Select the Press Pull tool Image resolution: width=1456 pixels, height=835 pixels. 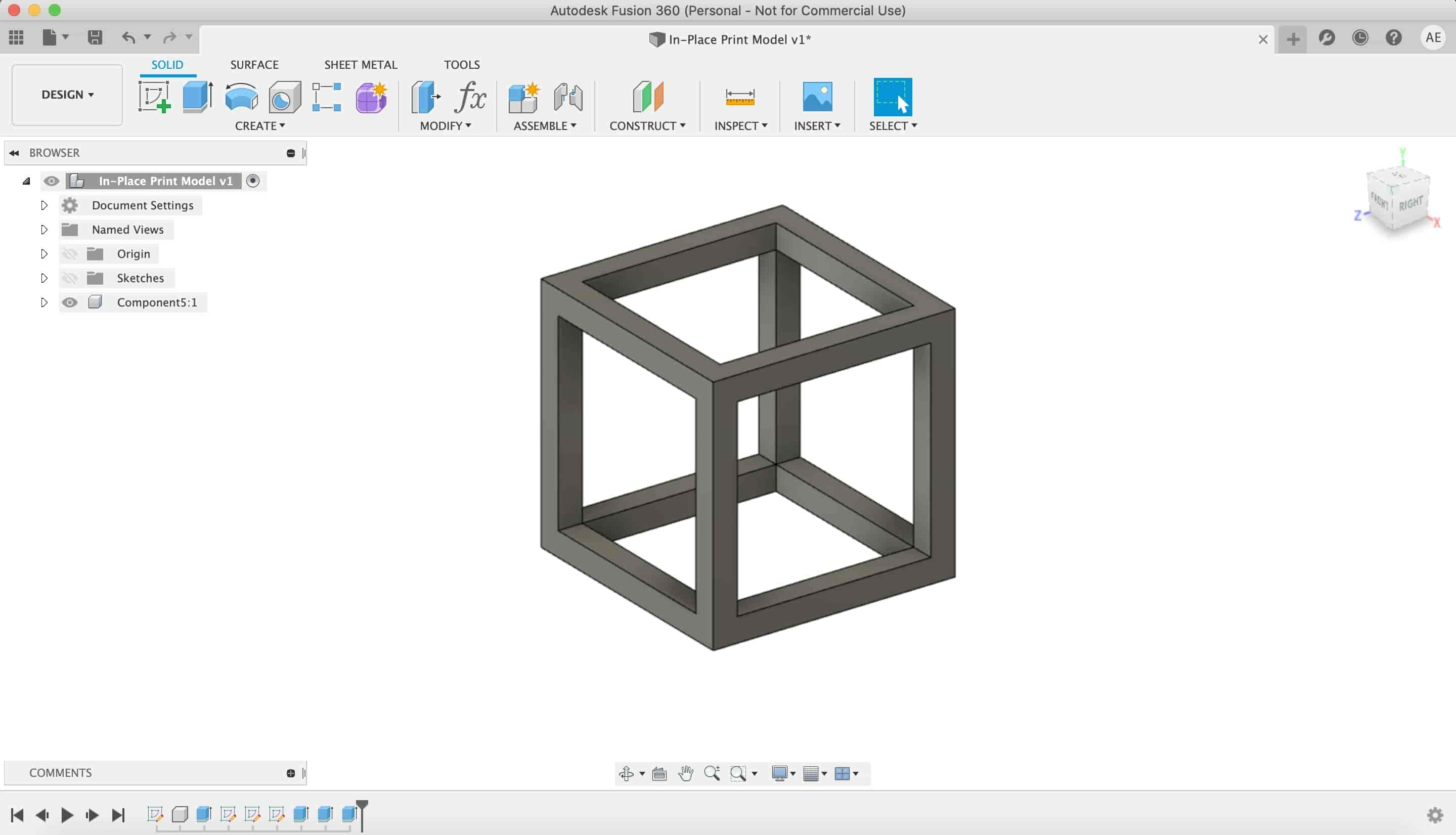pyautogui.click(x=425, y=96)
